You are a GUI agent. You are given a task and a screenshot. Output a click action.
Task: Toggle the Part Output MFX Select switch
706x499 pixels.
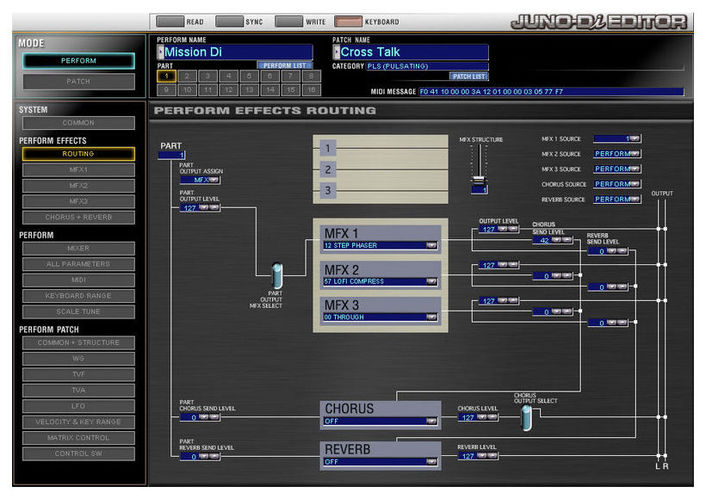[x=277, y=276]
